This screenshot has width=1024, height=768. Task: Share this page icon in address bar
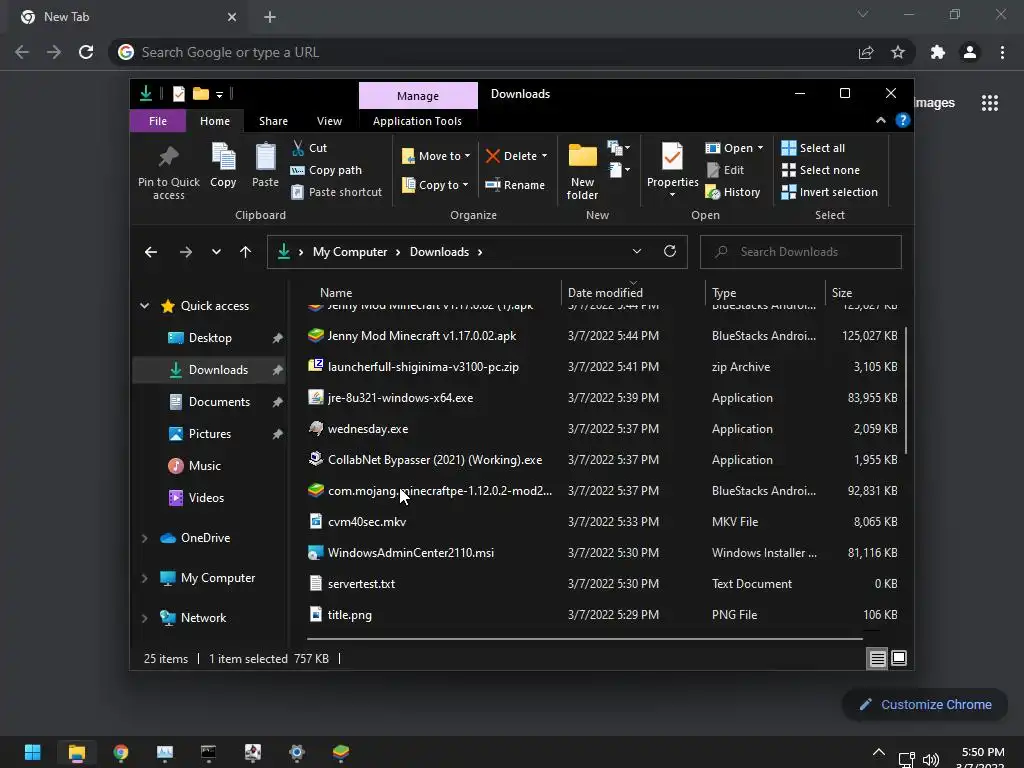coord(866,52)
